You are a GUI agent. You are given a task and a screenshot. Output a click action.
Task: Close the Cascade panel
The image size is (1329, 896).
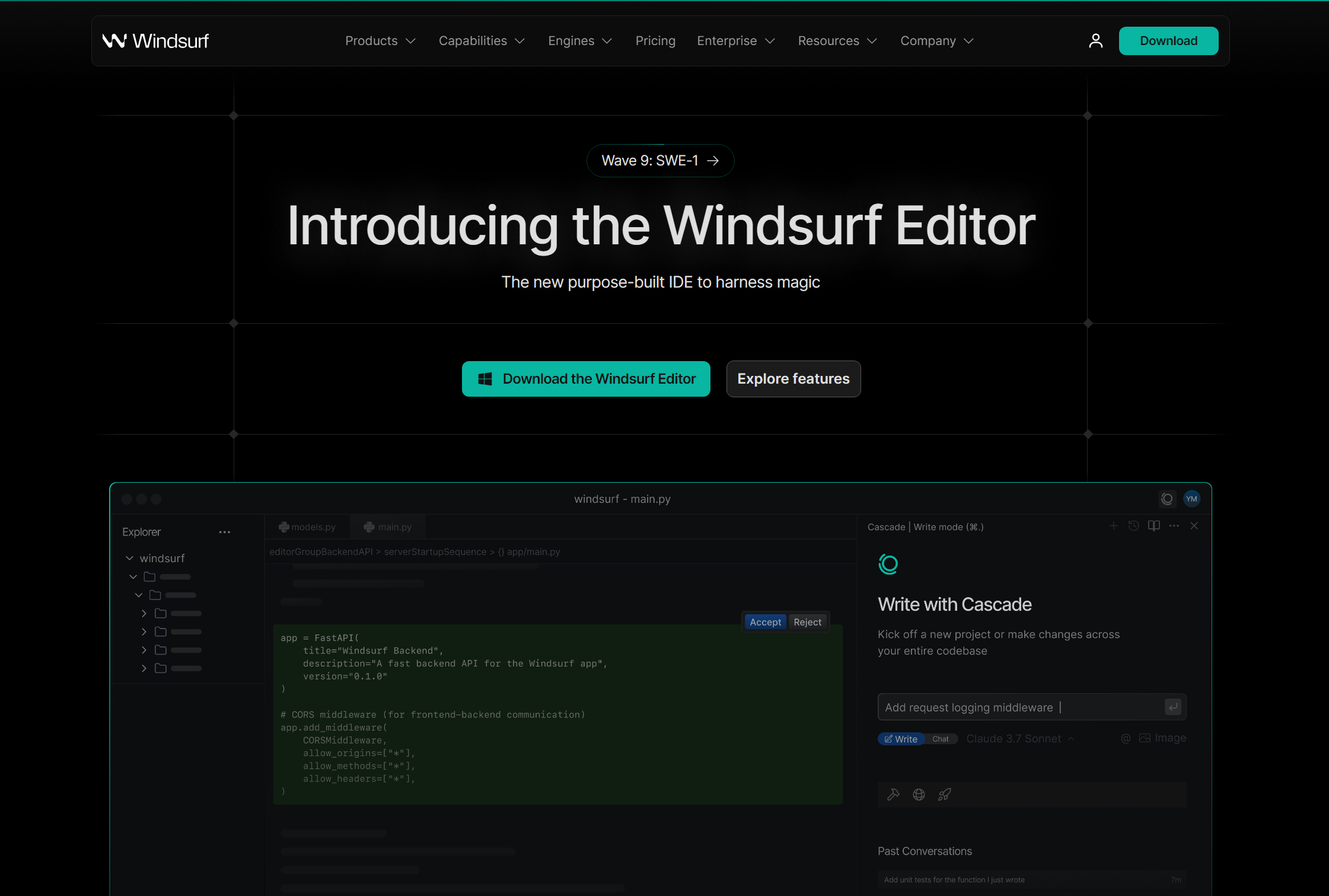point(1194,526)
